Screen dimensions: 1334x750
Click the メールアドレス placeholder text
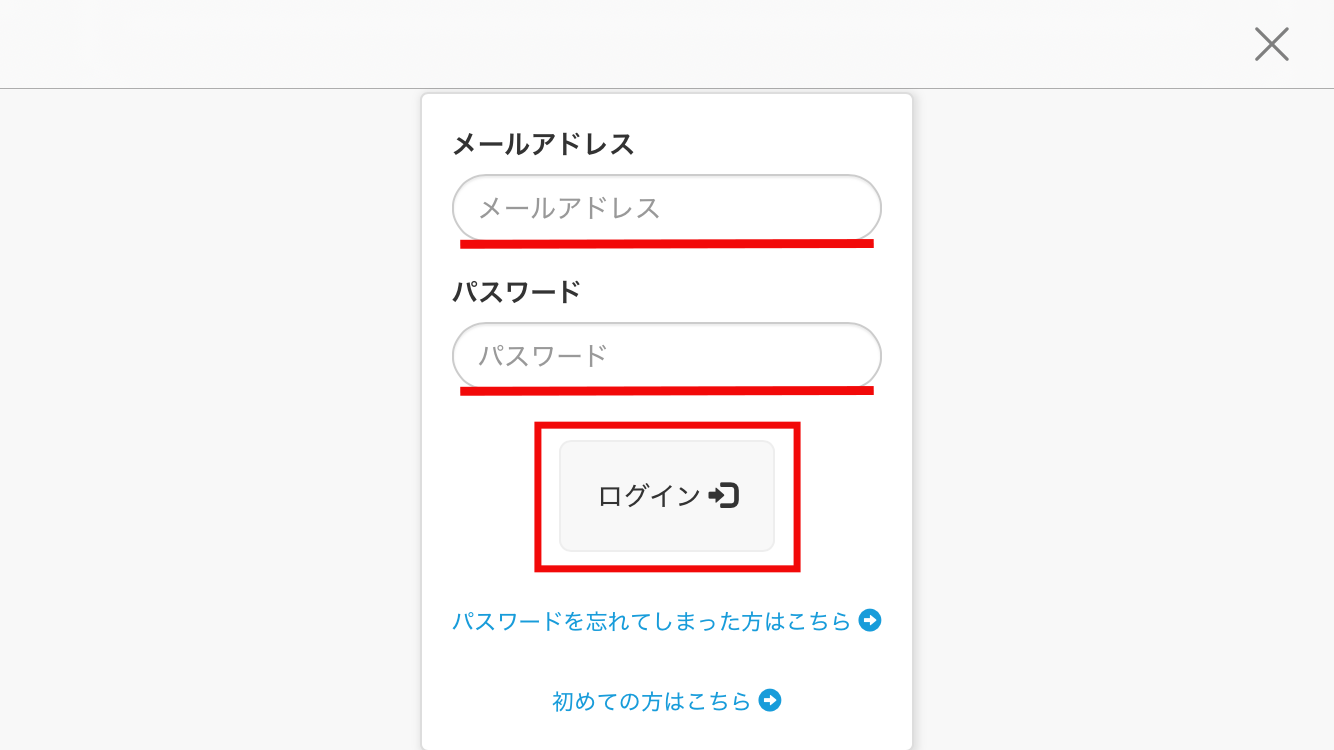[x=567, y=207]
